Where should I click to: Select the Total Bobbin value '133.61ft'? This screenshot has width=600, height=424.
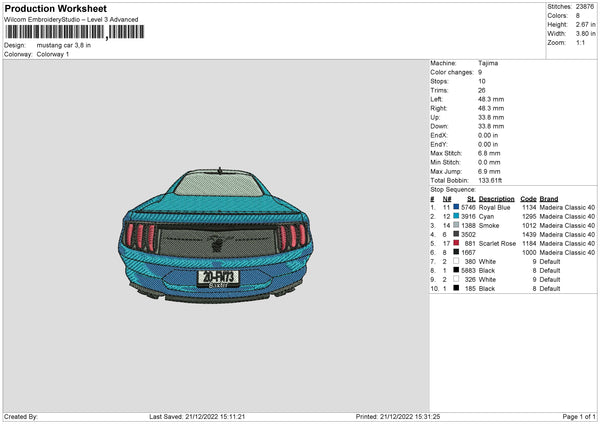tap(490, 180)
